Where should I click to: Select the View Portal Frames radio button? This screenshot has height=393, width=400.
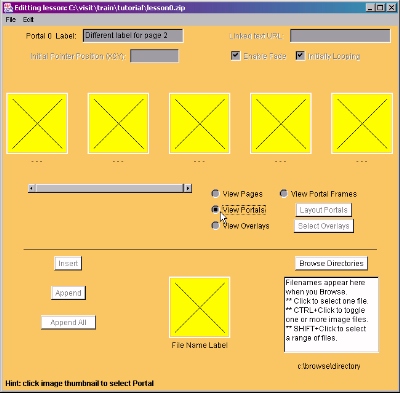click(283, 194)
